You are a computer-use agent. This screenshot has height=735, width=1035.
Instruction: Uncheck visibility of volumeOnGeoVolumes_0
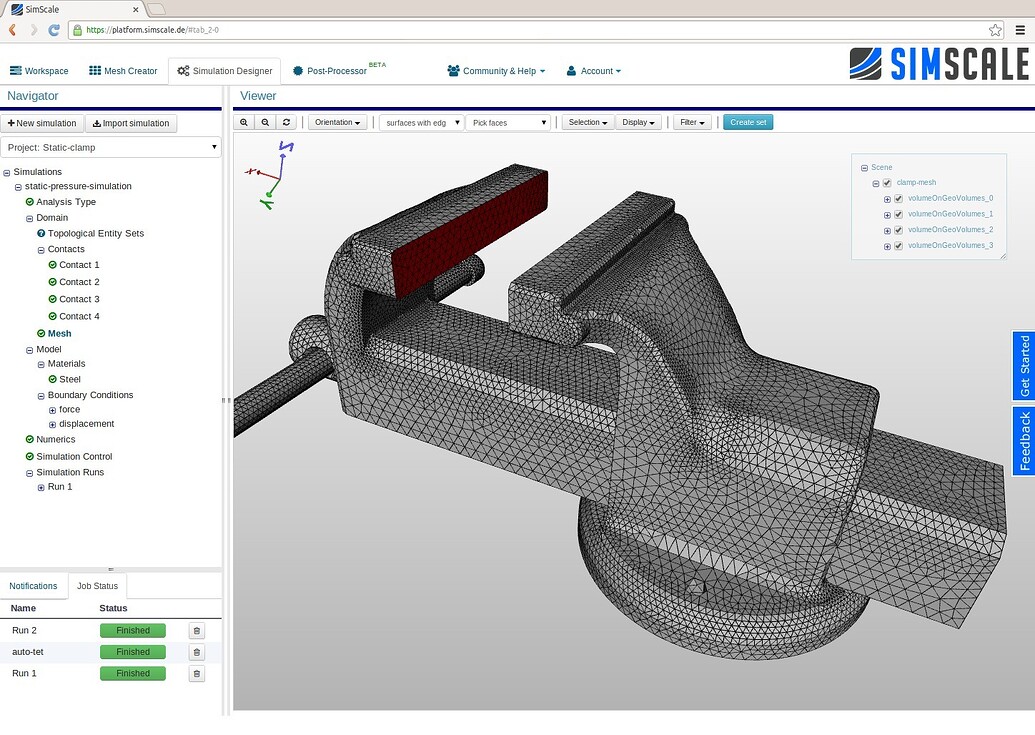click(x=898, y=198)
